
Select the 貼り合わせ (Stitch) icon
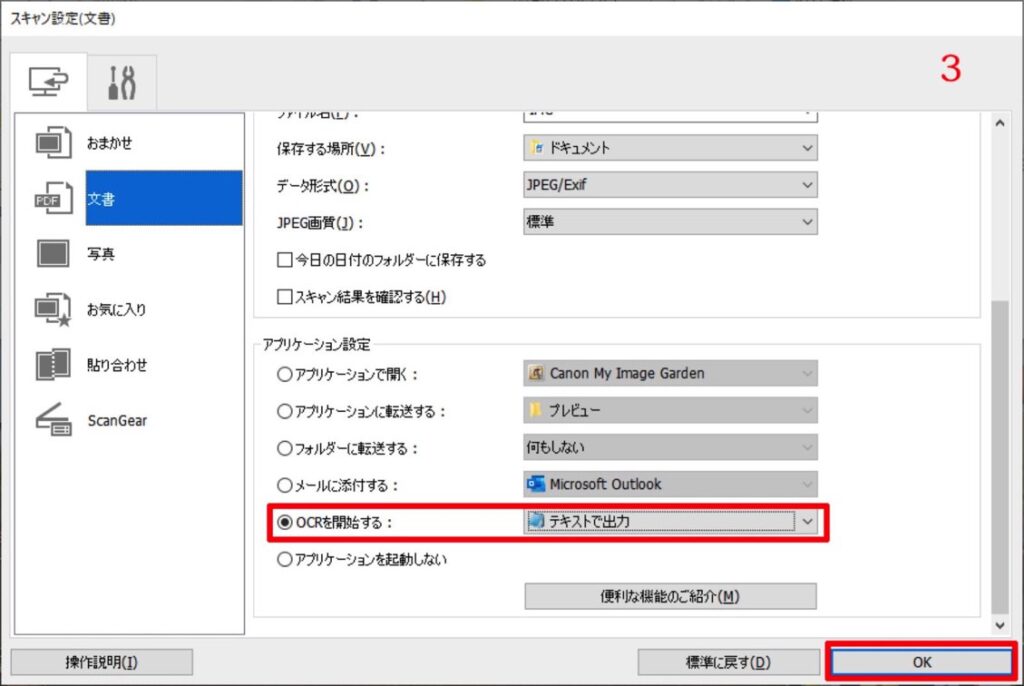click(54, 365)
